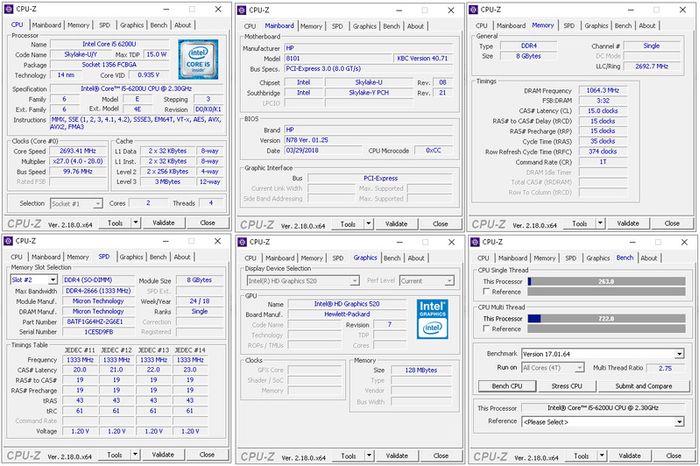This screenshot has width=700, height=466.
Task: Switch to About tab in Bench window
Action: [x=649, y=258]
